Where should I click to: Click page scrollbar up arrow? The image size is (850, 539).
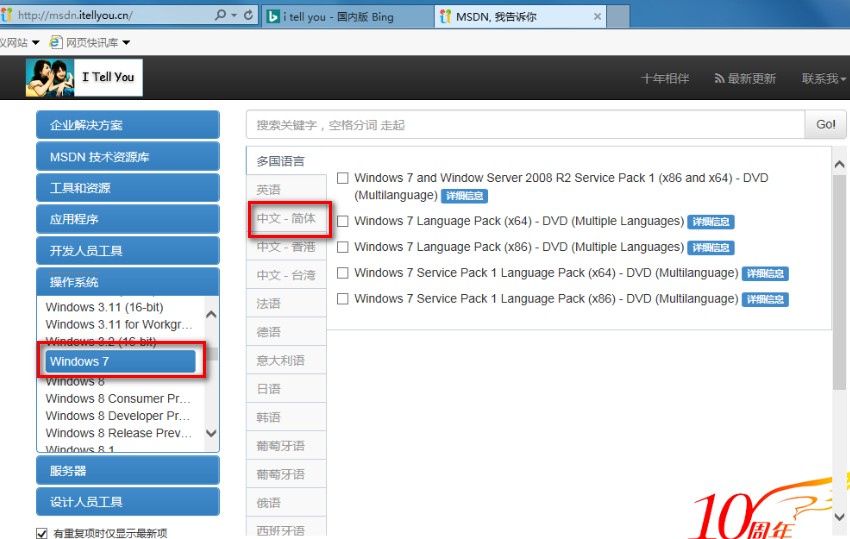(840, 164)
